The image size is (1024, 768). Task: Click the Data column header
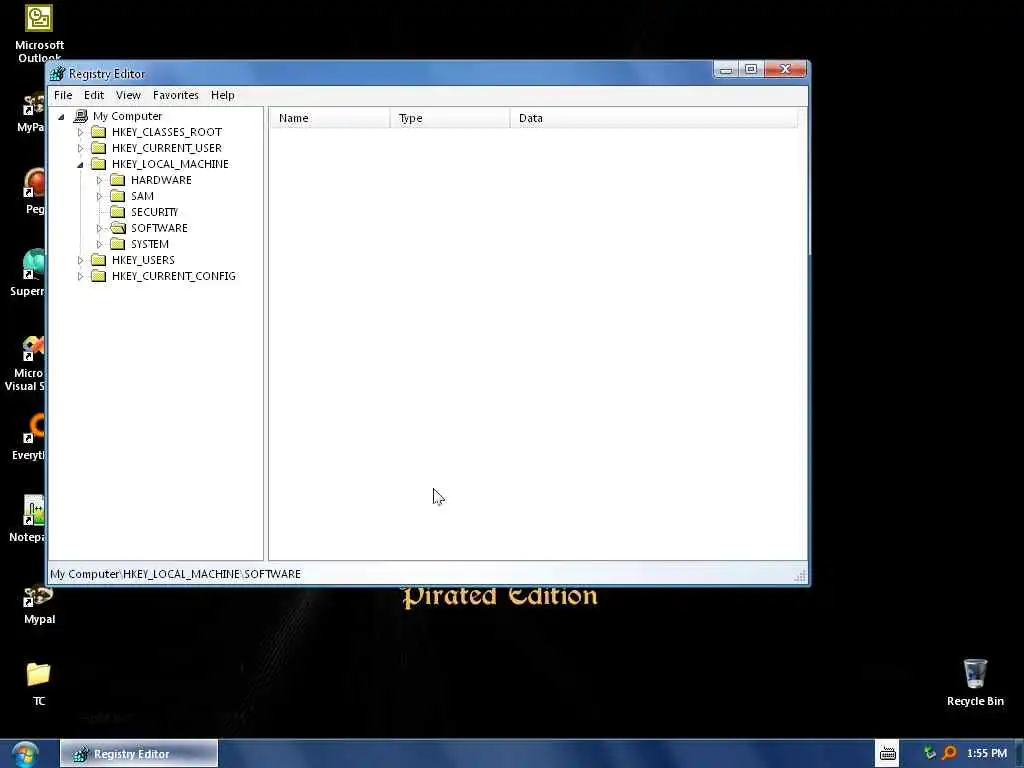[653, 118]
